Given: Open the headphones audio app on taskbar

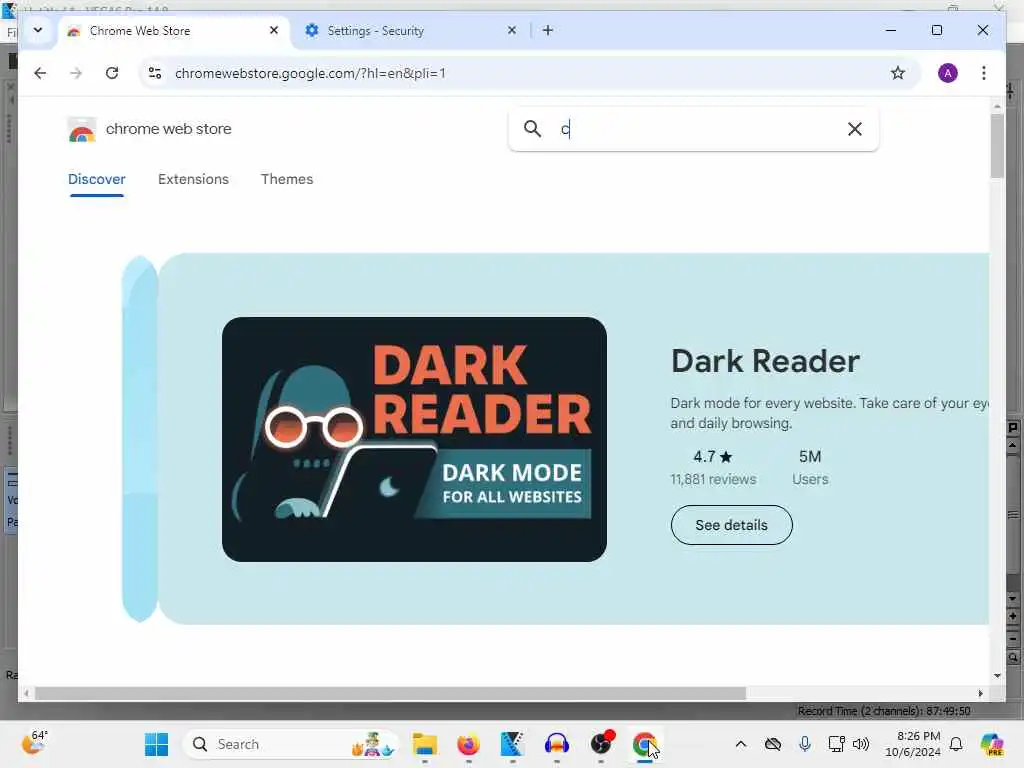Looking at the screenshot, I should (556, 744).
